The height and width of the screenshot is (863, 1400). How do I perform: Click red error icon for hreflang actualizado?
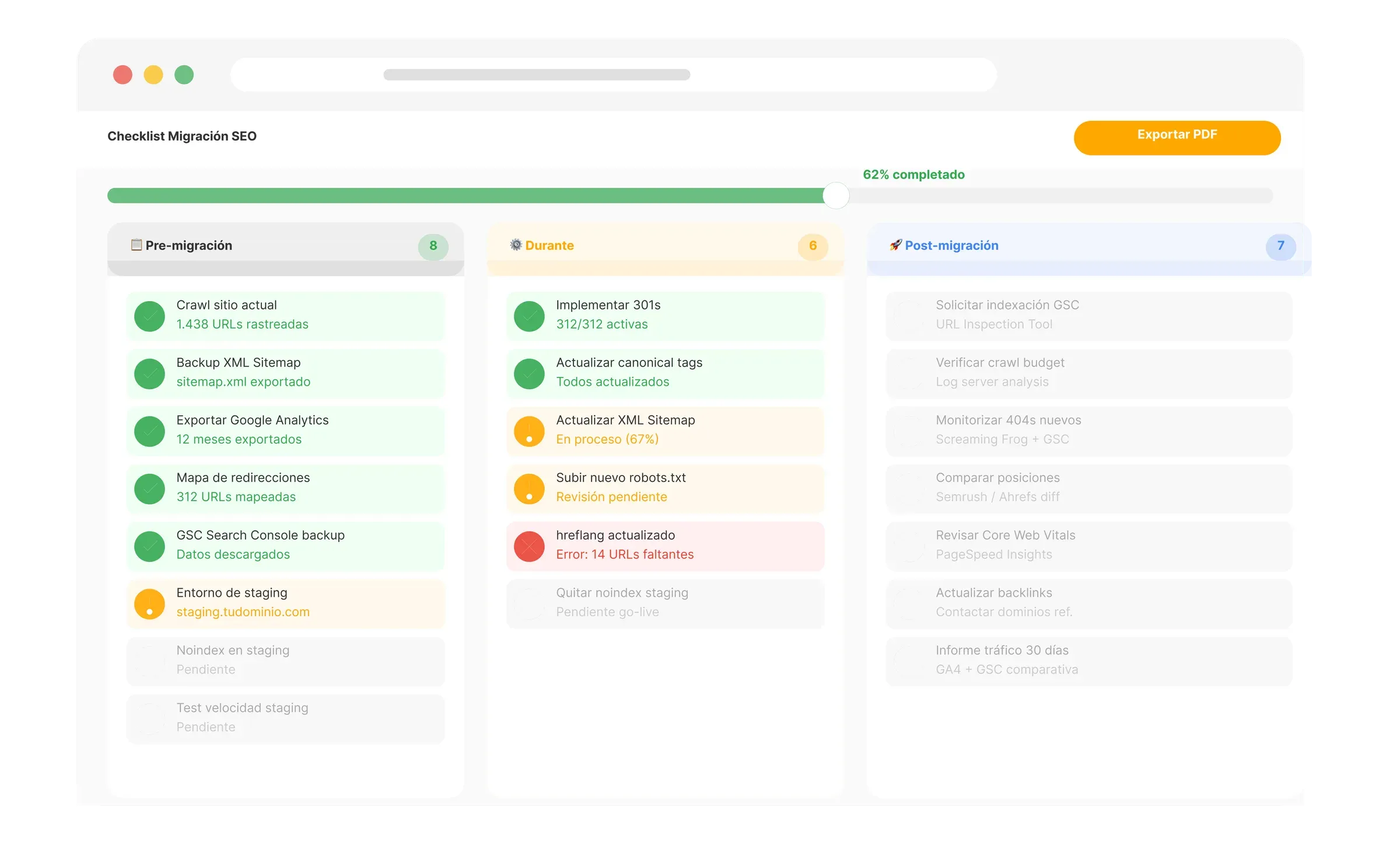[529, 546]
